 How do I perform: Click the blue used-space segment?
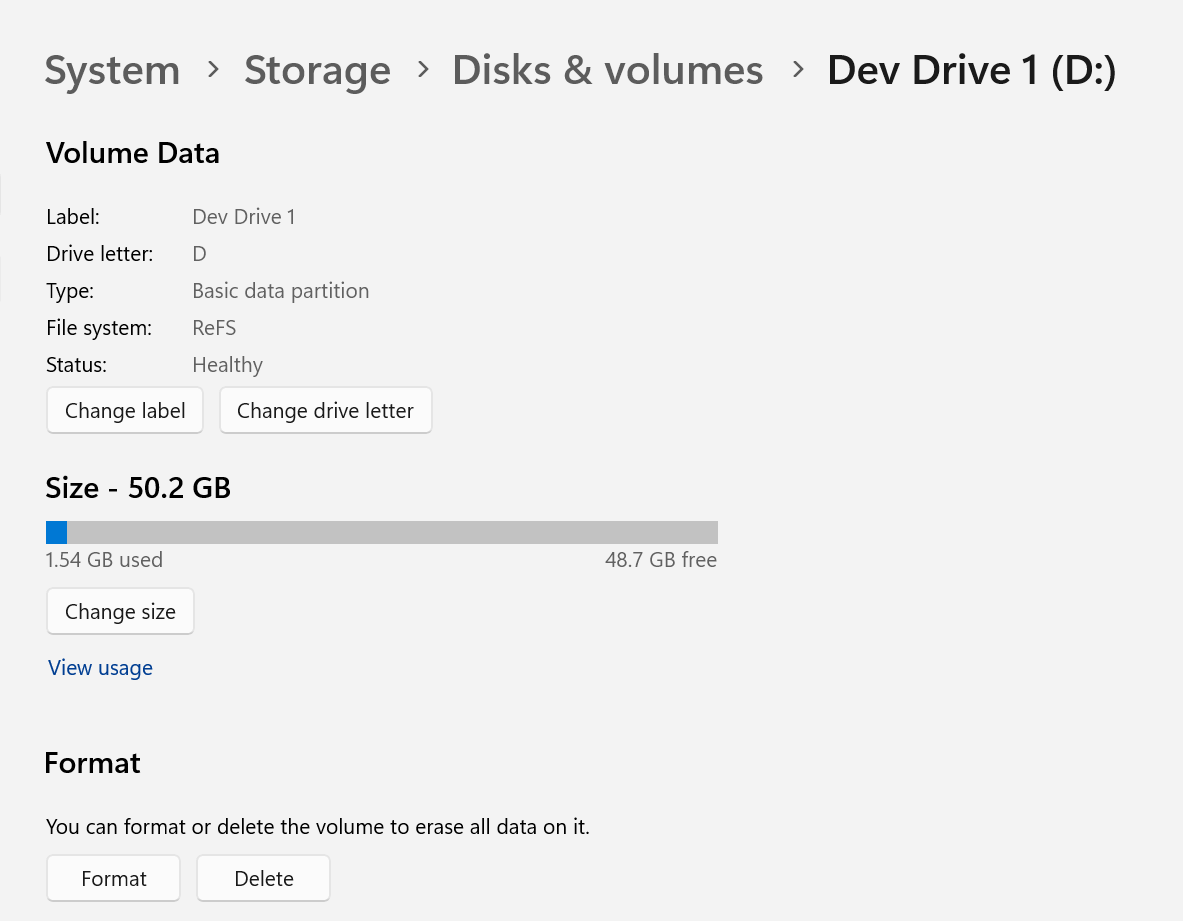point(56,531)
